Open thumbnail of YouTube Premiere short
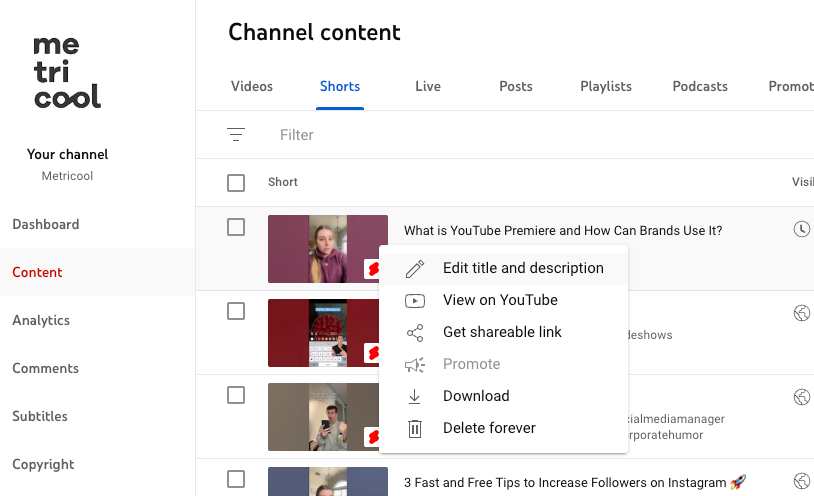 [x=328, y=249]
